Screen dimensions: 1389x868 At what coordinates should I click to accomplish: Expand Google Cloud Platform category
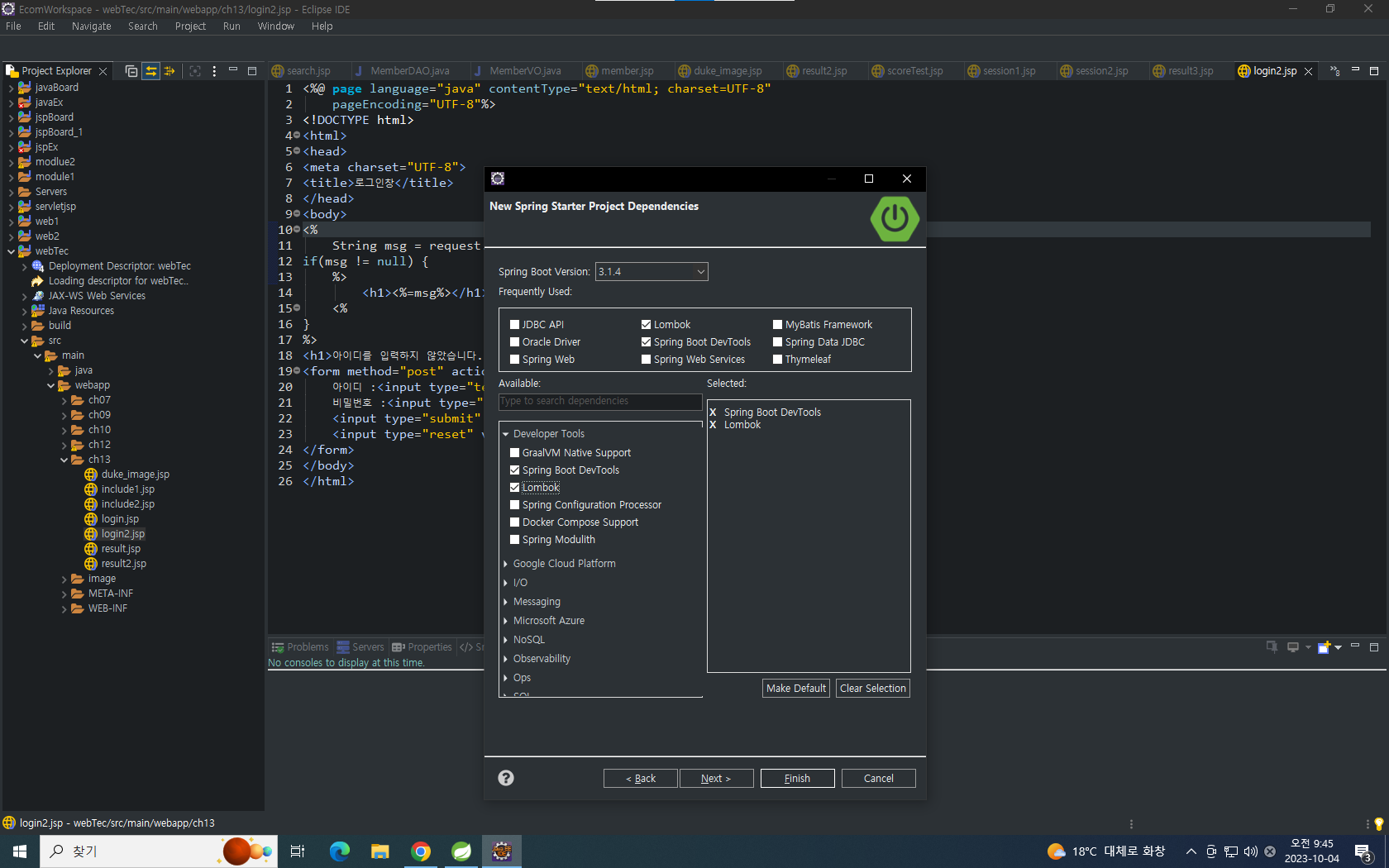pyautogui.click(x=505, y=564)
